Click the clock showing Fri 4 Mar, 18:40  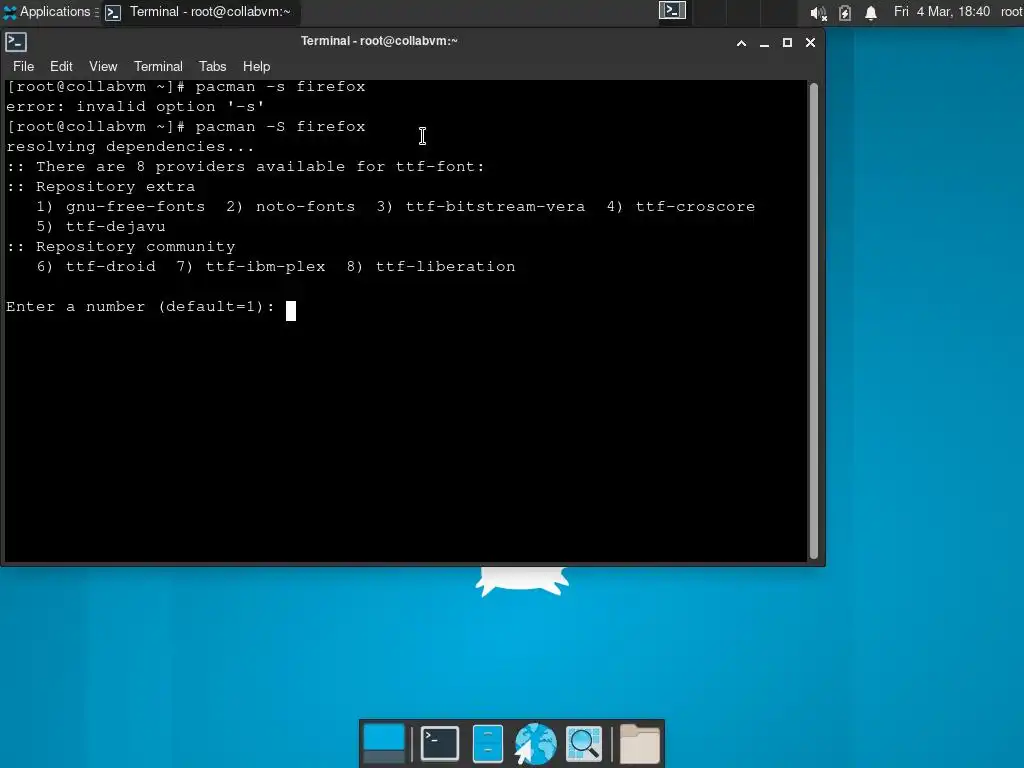pos(942,11)
